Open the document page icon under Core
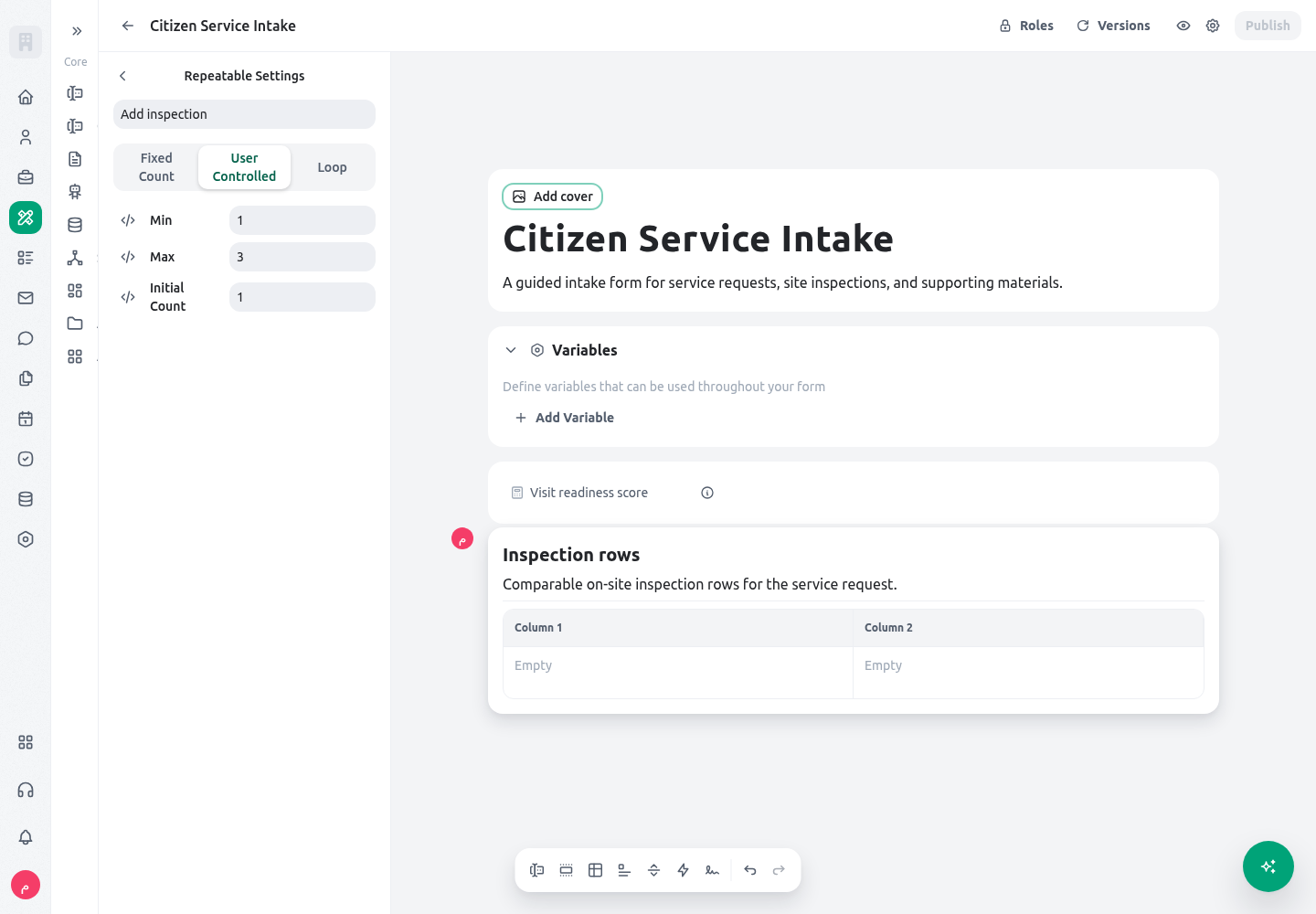The height and width of the screenshot is (914, 1316). (x=75, y=159)
